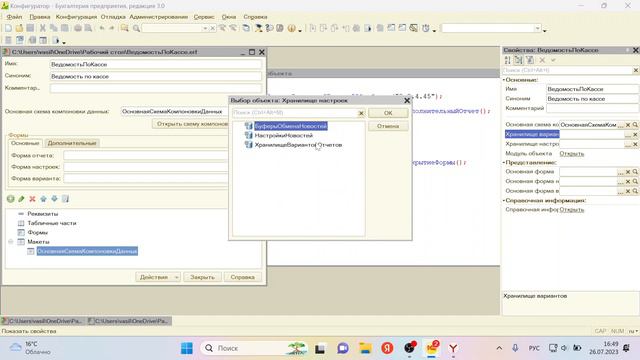Open the Сервис menu
Image resolution: width=640 pixels, height=360 pixels.
pos(204,17)
